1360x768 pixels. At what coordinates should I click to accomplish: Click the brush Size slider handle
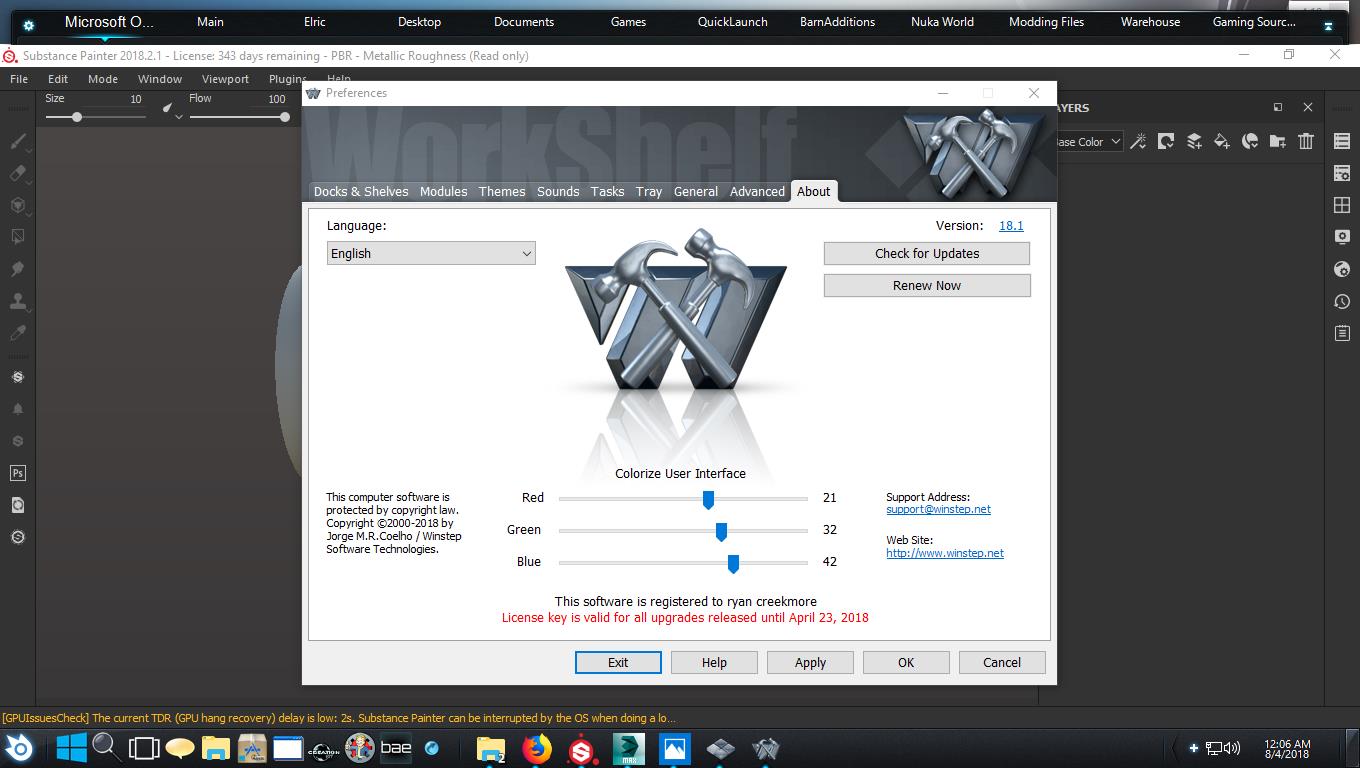tap(77, 117)
